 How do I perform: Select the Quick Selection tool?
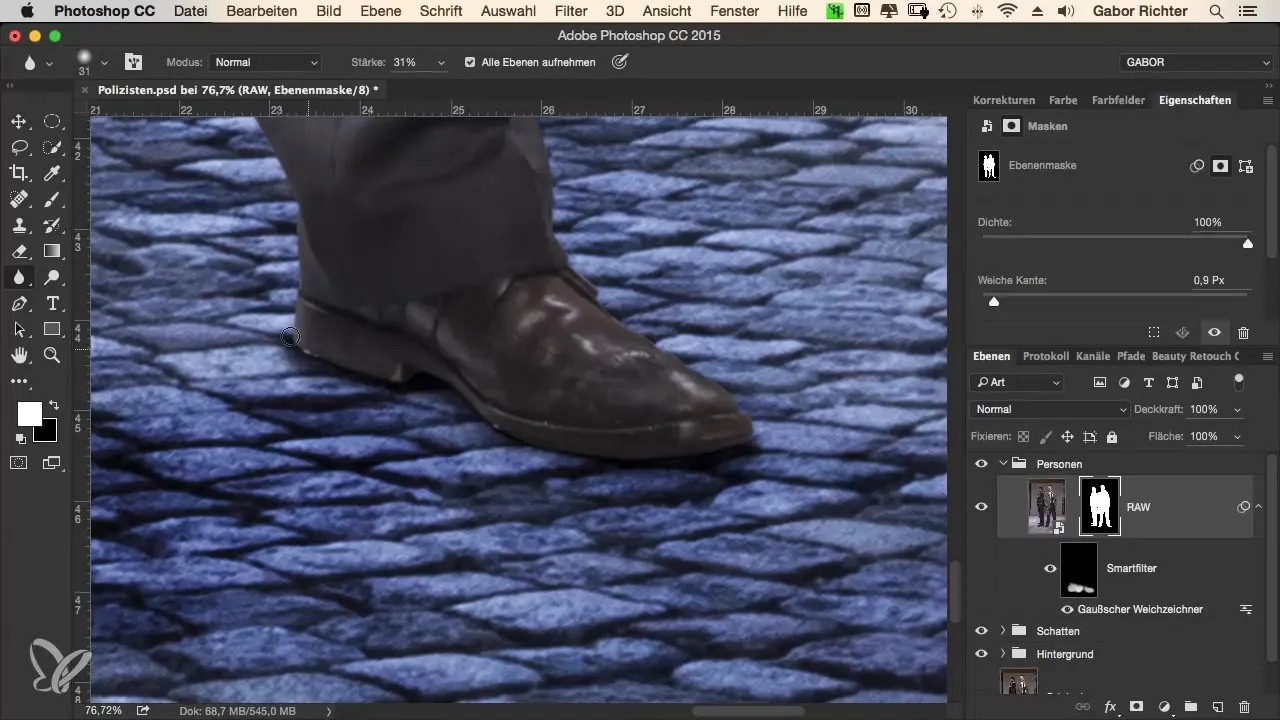click(52, 148)
